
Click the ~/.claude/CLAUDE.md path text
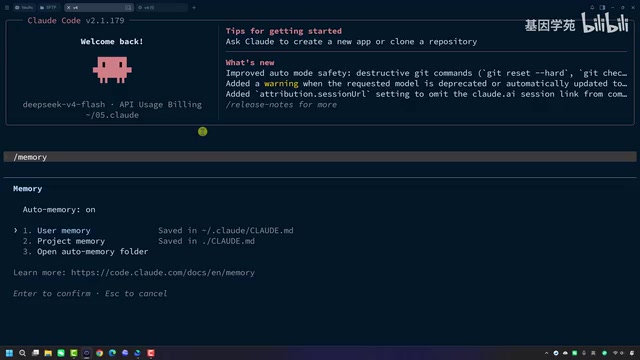coord(247,231)
